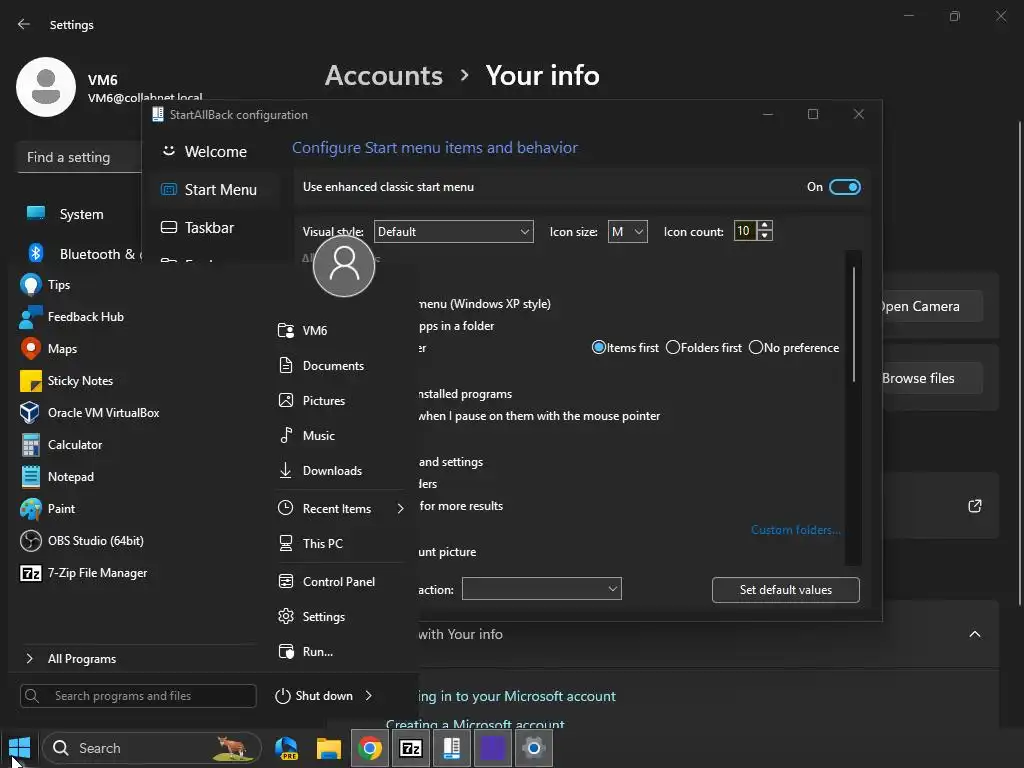This screenshot has height=768, width=1024.
Task: Open File Explorer from taskbar
Action: coord(328,748)
